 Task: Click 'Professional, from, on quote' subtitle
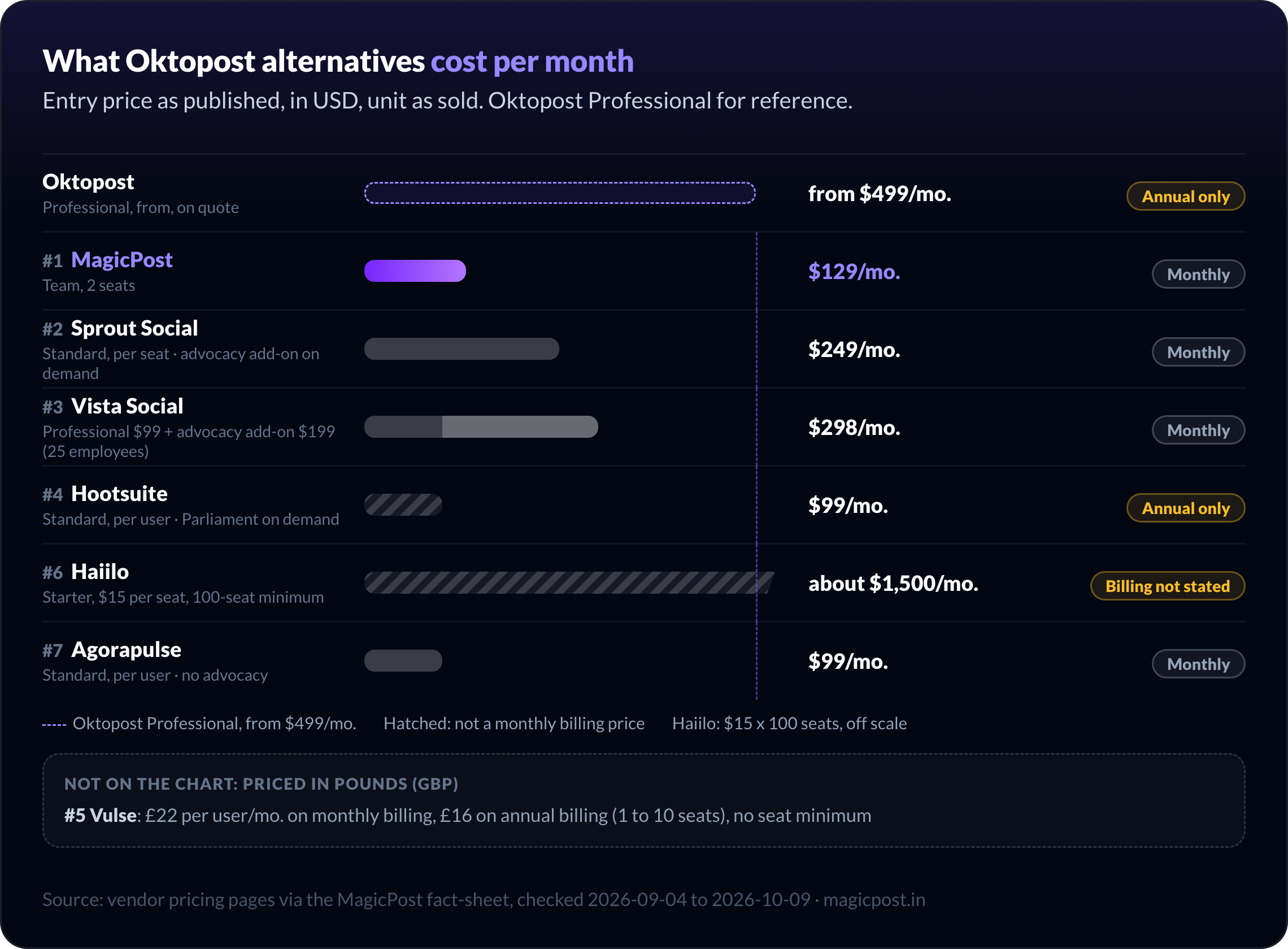(141, 207)
